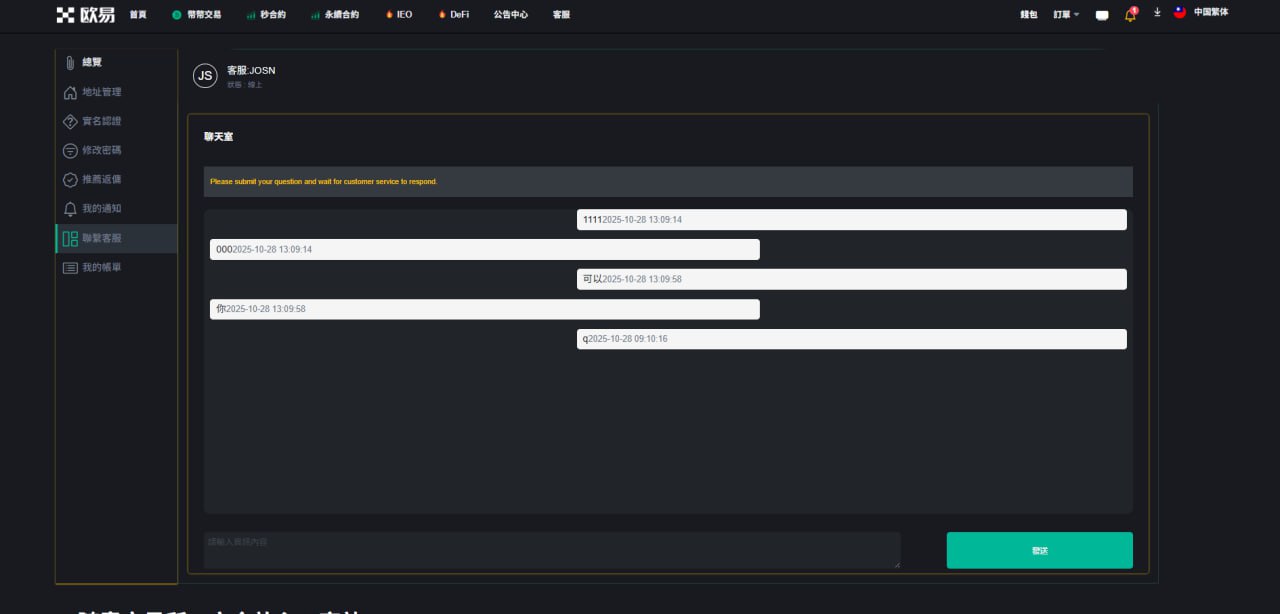The height and width of the screenshot is (614, 1280).
Task: Click the flag icon beside 中国繁体
Action: click(1180, 13)
